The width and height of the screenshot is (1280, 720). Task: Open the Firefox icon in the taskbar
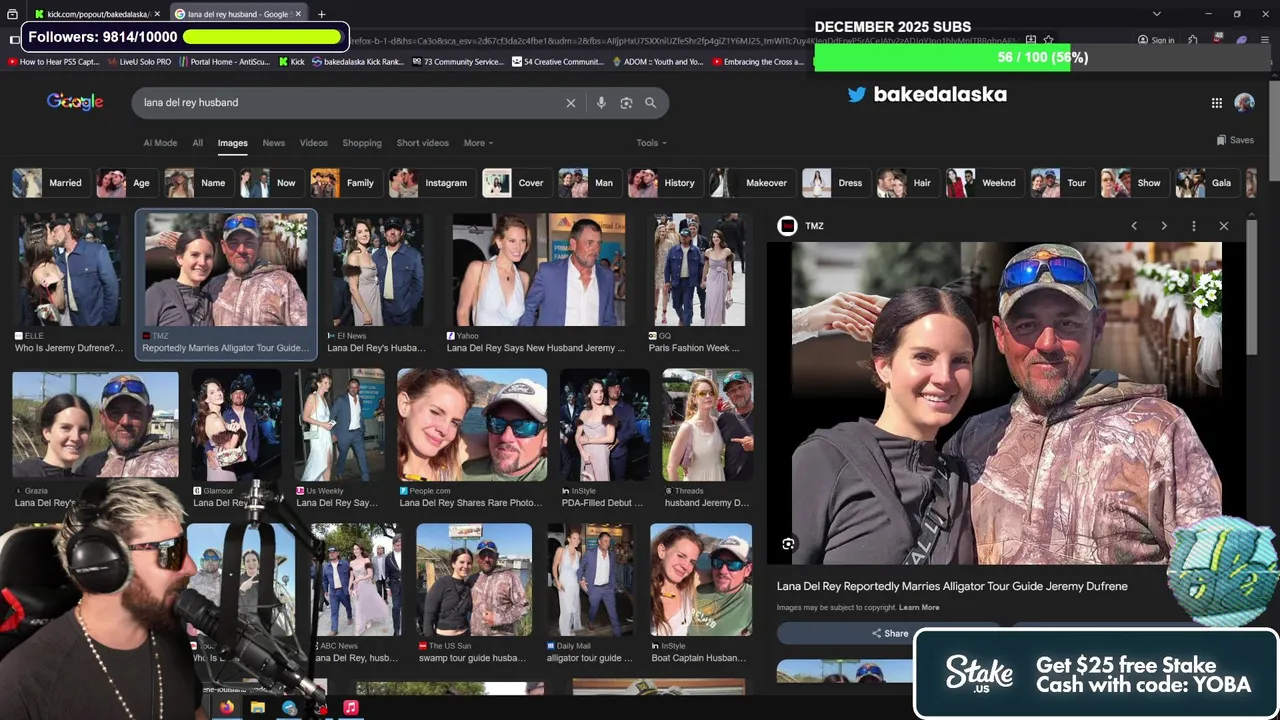tap(227, 707)
